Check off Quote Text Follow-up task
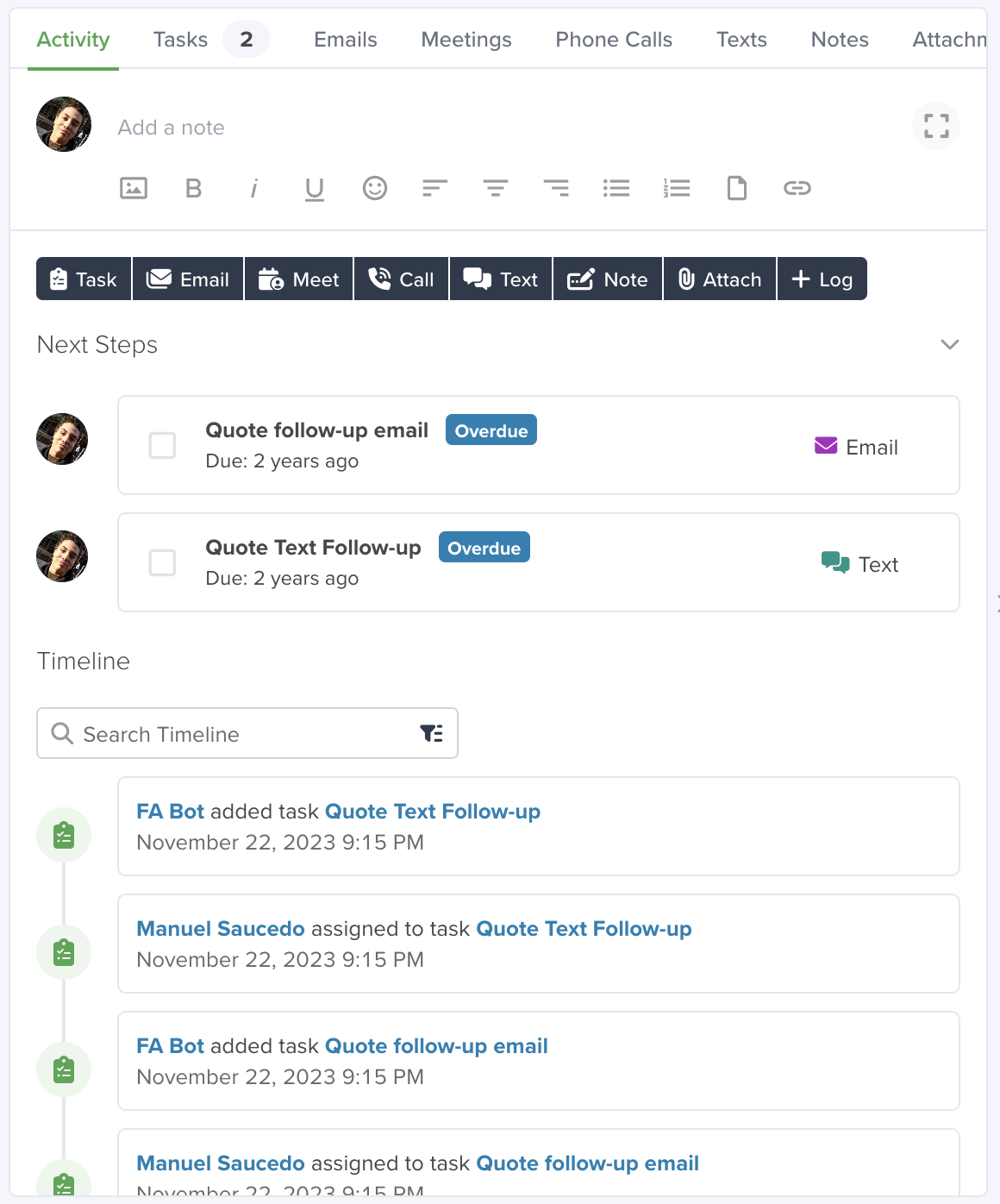This screenshot has width=1000, height=1204. click(x=162, y=562)
